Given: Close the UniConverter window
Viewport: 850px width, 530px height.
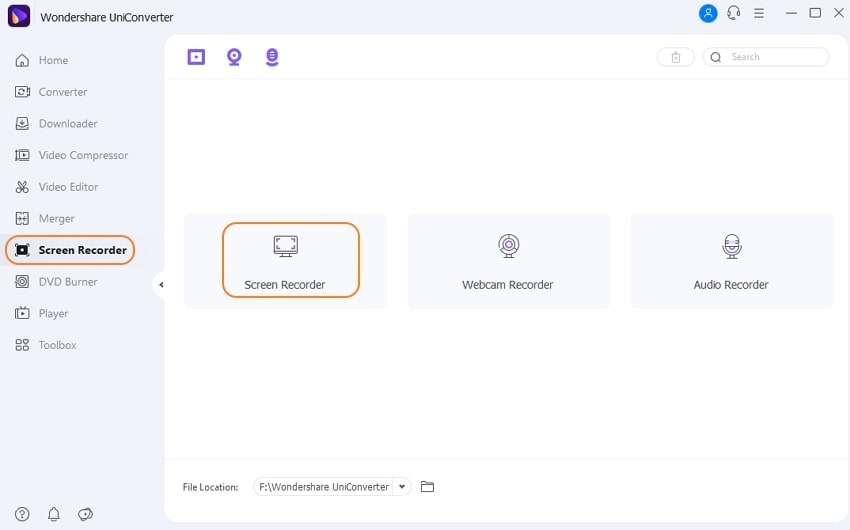Looking at the screenshot, I should click(839, 13).
